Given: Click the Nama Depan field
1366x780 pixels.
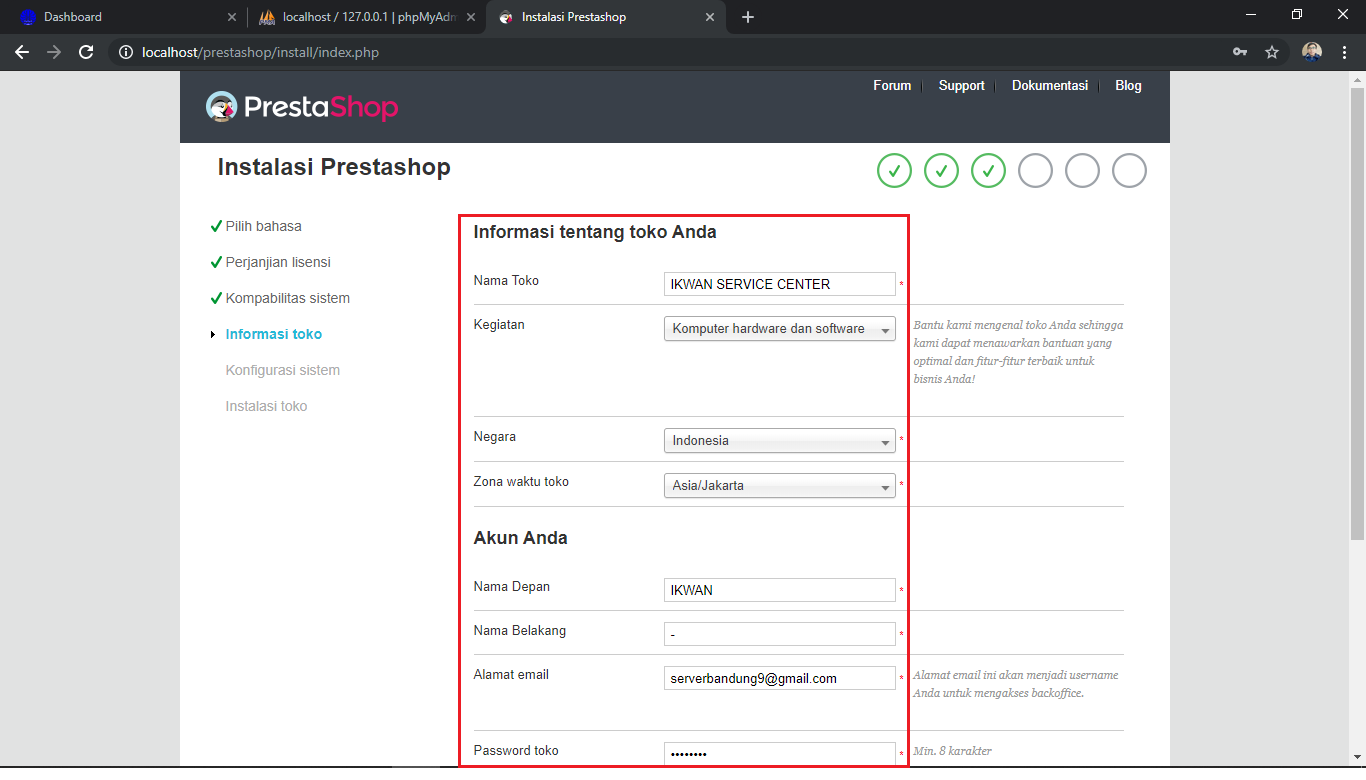Looking at the screenshot, I should click(x=780, y=590).
